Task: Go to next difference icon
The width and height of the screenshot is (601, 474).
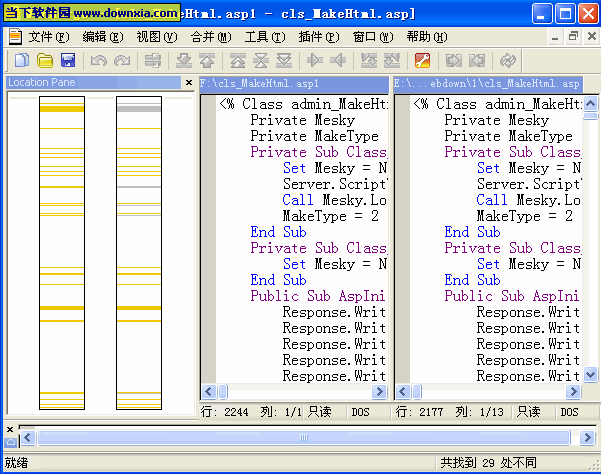Action: pos(184,61)
